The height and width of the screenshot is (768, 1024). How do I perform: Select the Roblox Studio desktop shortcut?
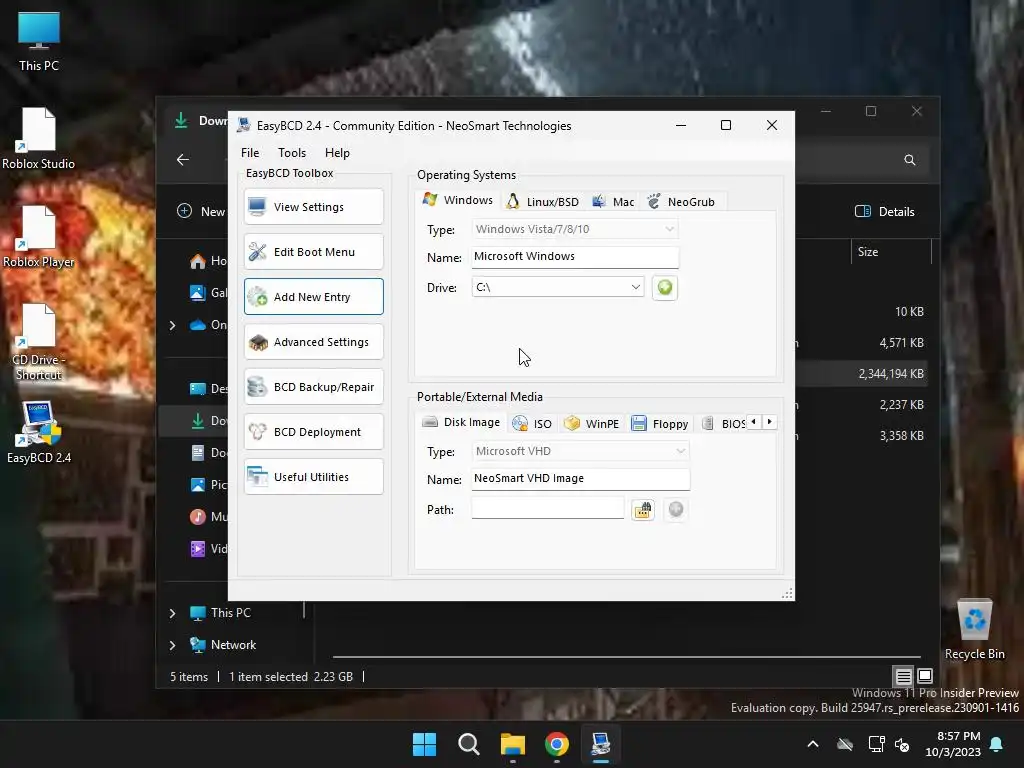pyautogui.click(x=39, y=138)
